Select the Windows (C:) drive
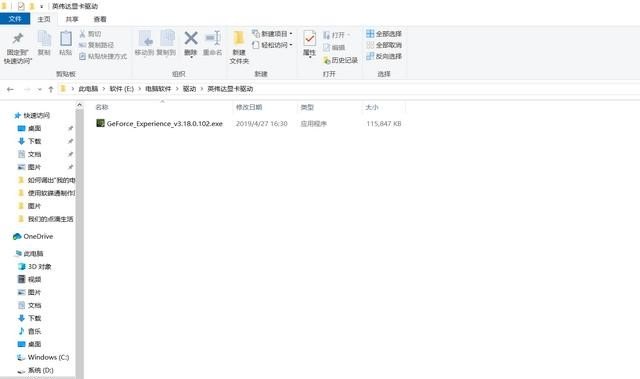Screen dimensions: 640x379 point(43,357)
